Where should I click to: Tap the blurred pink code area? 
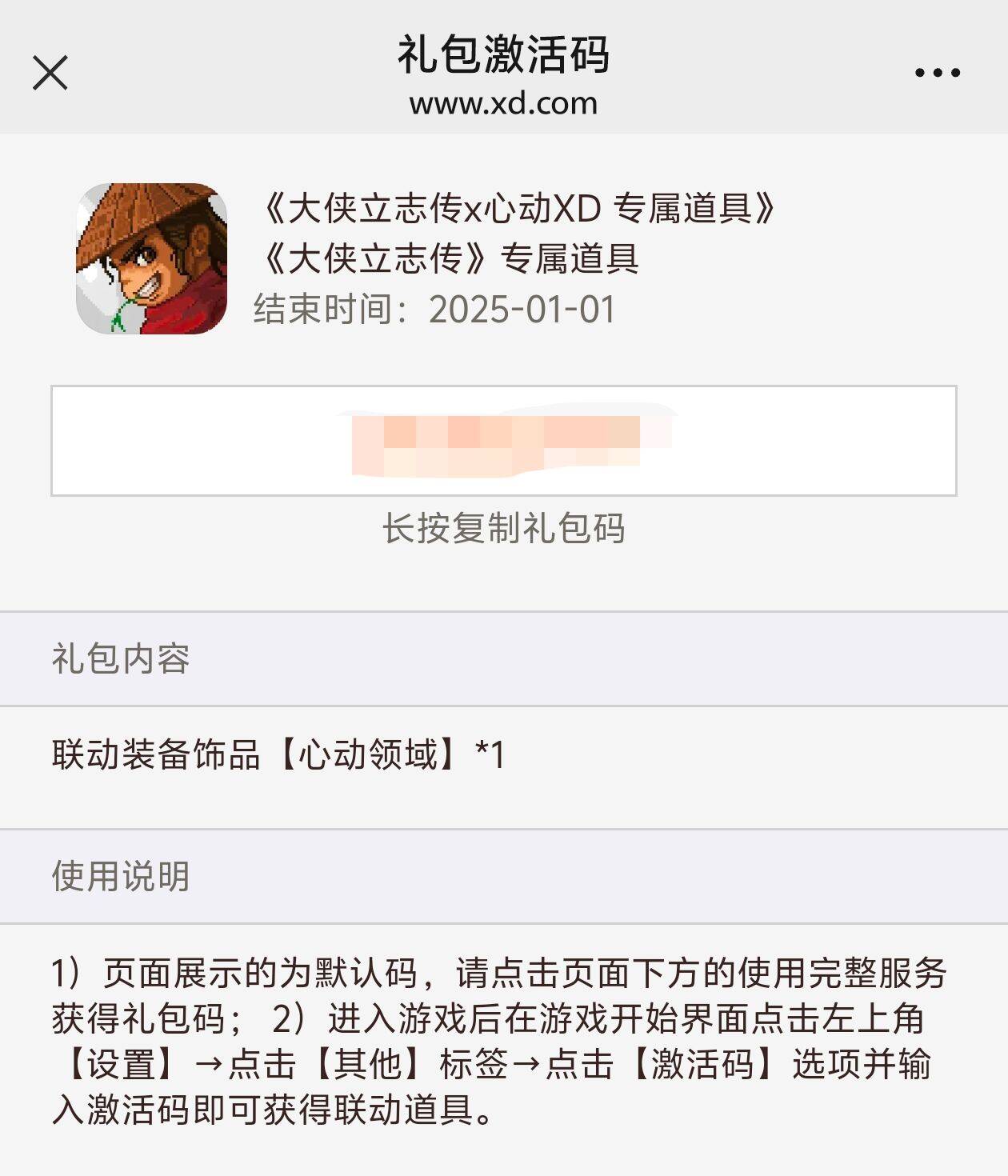pos(512,442)
